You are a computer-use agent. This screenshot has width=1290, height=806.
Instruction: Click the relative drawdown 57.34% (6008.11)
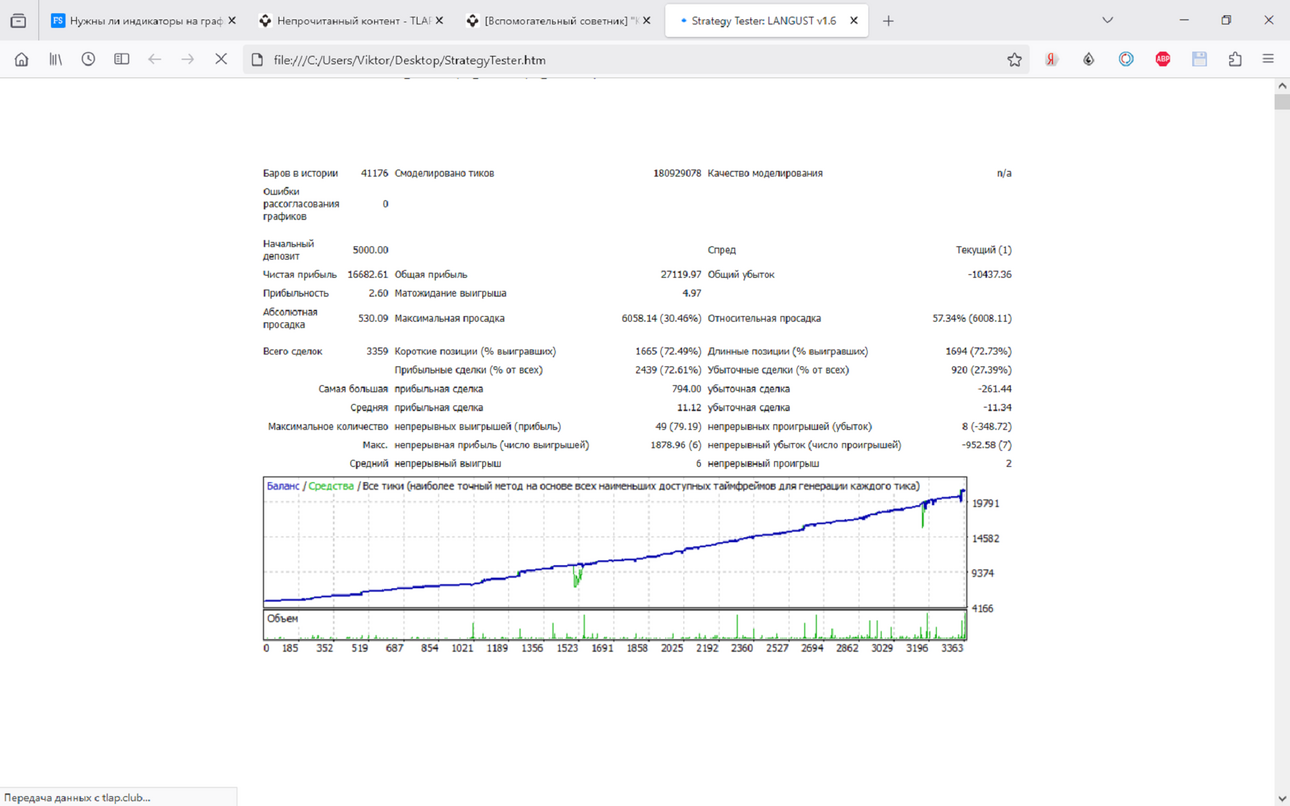(972, 318)
